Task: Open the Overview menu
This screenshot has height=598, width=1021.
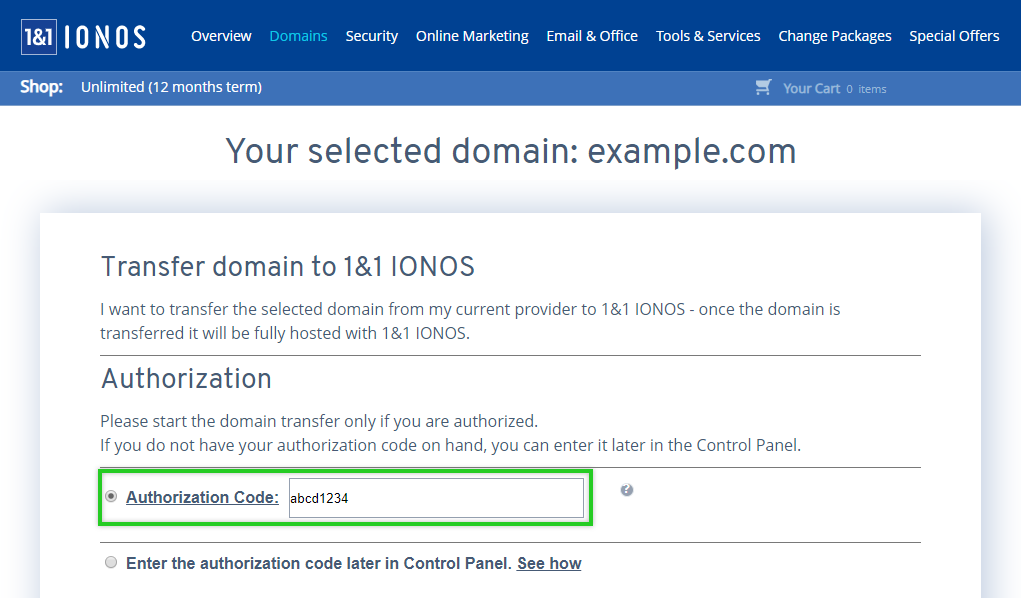Action: click(221, 36)
